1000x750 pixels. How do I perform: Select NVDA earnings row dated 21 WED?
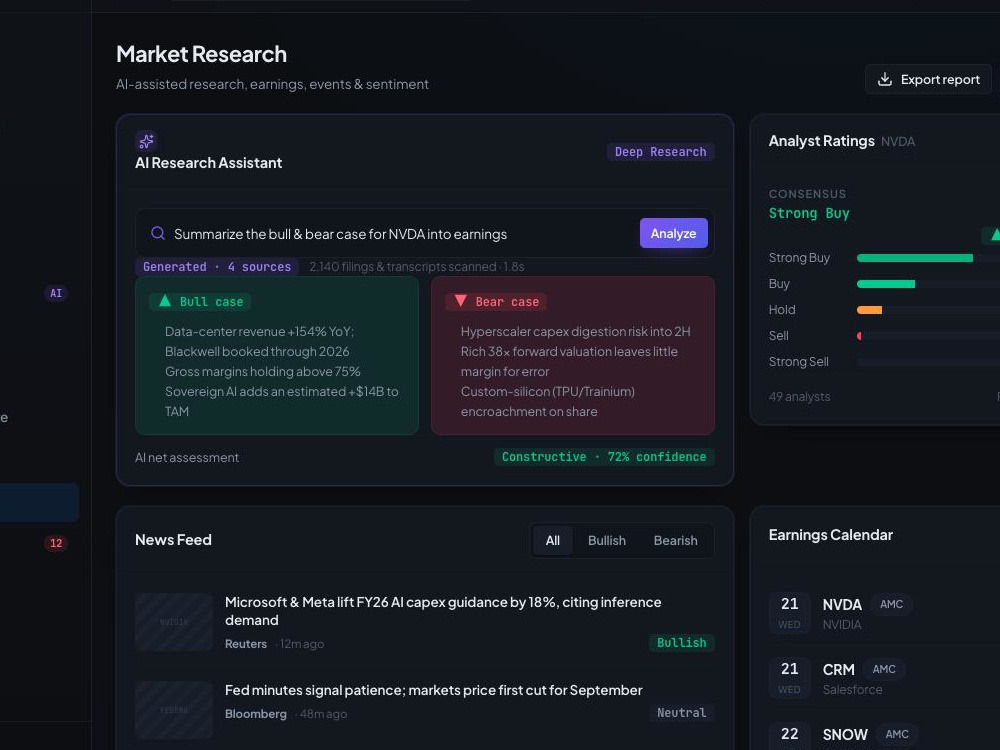884,613
